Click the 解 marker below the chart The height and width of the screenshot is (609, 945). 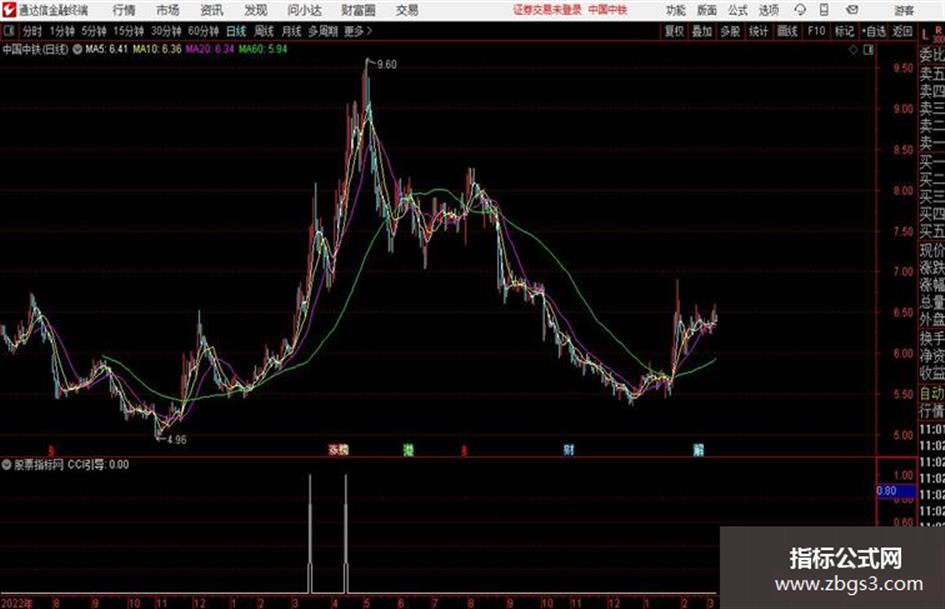click(698, 450)
